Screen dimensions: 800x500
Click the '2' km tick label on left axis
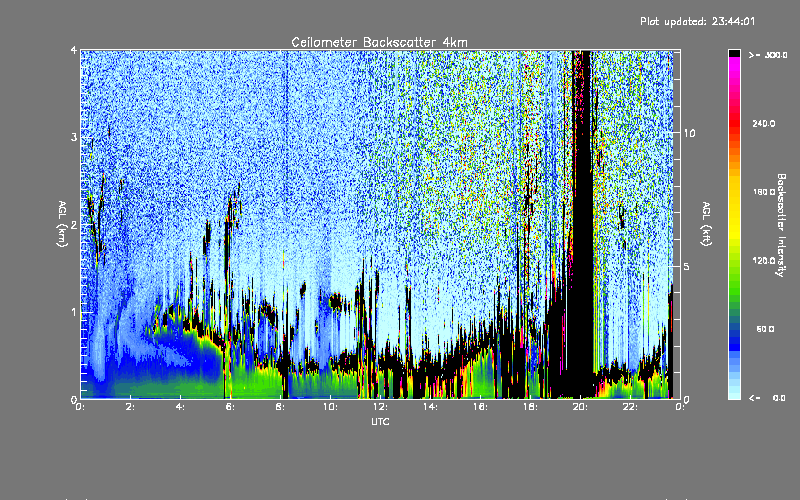[x=74, y=224]
